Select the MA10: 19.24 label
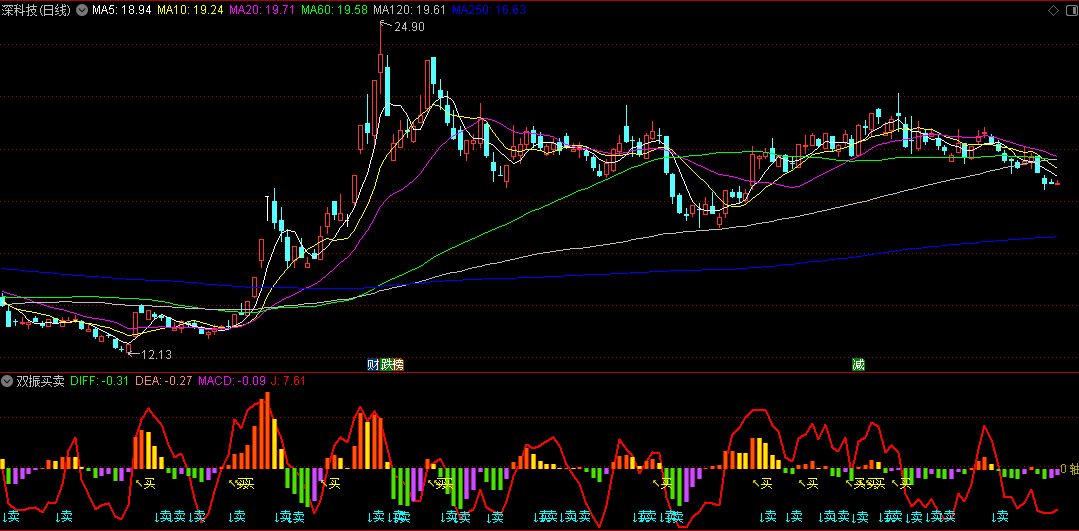This screenshot has width=1079, height=531. tap(190, 10)
